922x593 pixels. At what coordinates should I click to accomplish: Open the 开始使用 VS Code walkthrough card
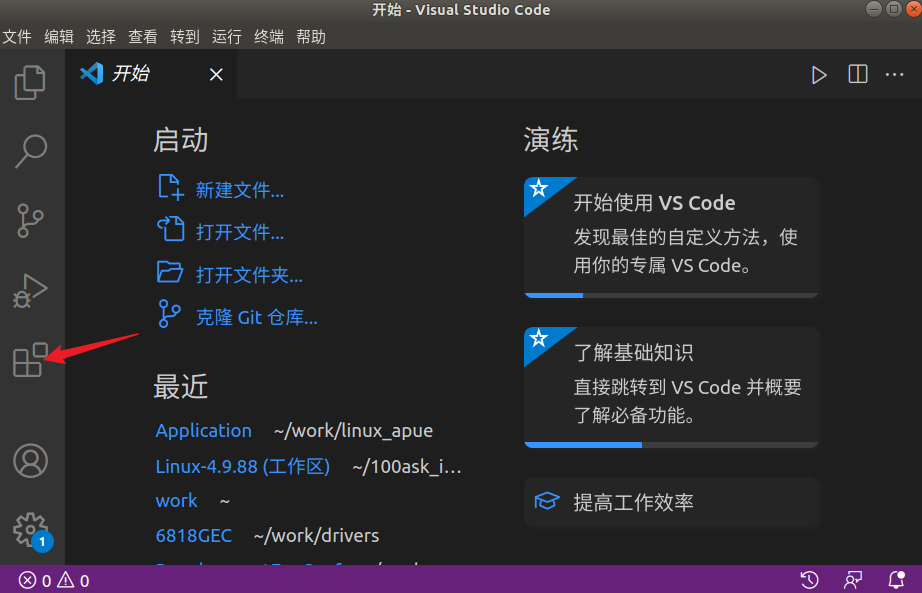671,237
